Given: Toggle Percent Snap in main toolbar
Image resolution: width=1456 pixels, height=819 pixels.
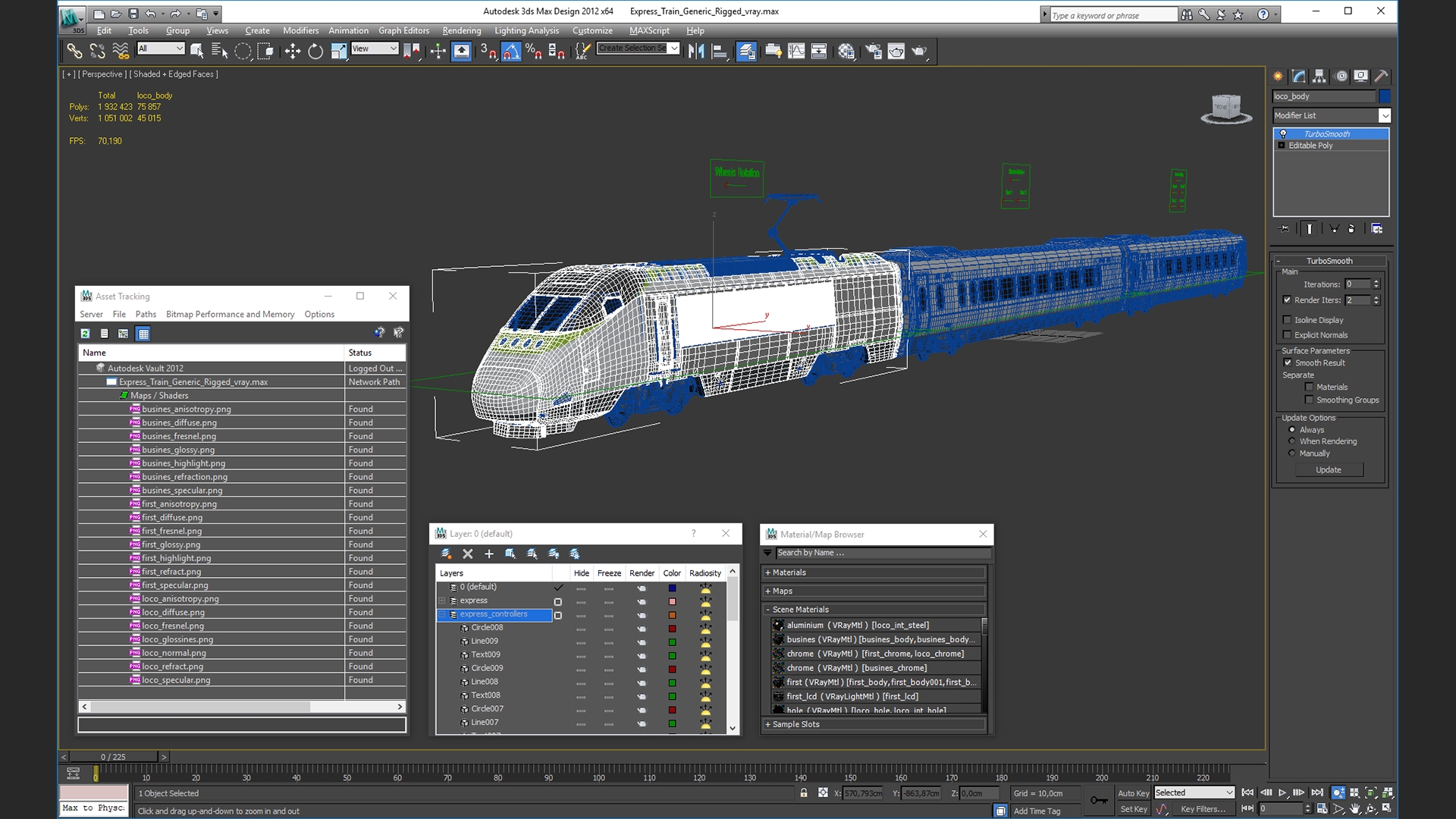Looking at the screenshot, I should click(534, 51).
